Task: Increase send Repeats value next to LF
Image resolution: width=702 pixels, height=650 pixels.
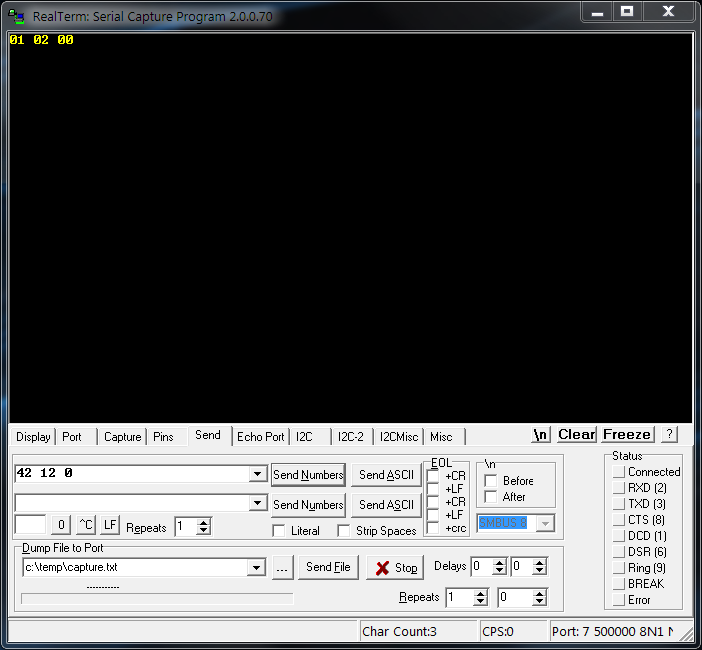Action: [x=204, y=523]
